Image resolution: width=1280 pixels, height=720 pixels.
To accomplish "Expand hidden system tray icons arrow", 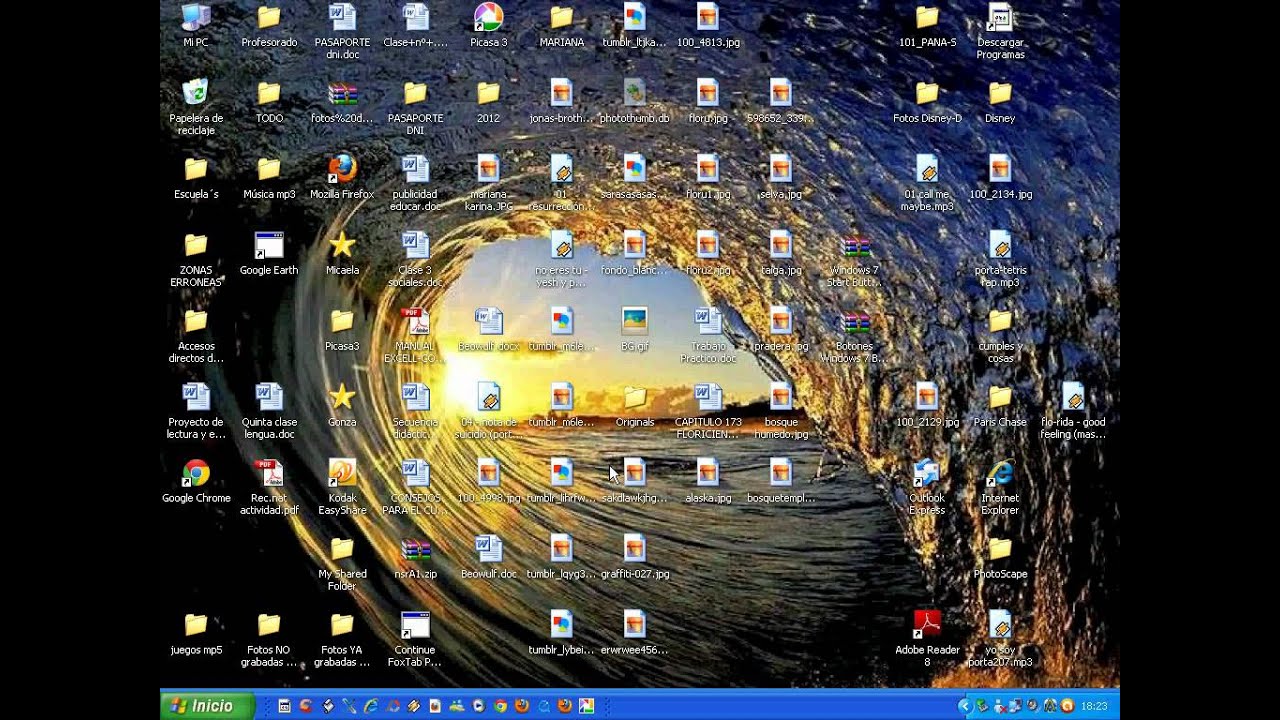I will point(964,706).
